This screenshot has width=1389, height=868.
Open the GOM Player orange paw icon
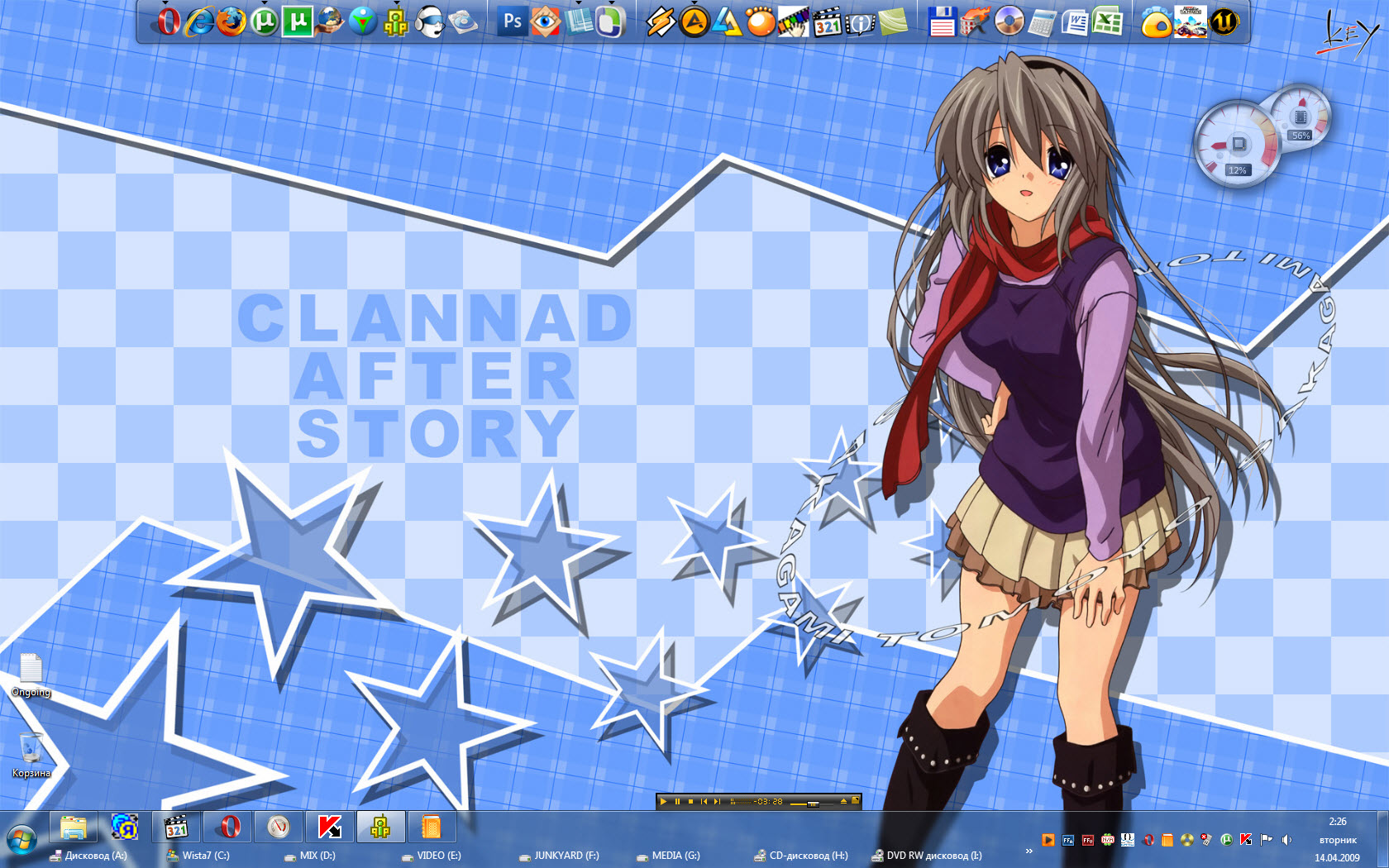(760, 21)
